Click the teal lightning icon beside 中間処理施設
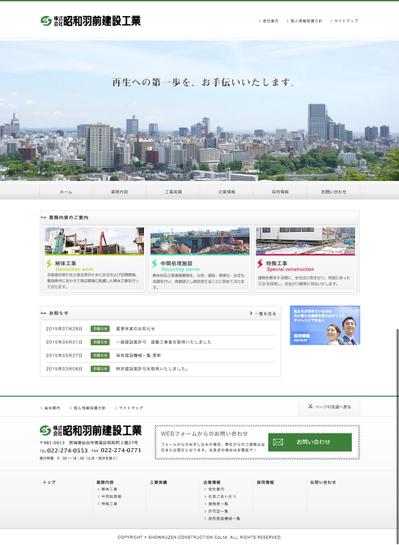This screenshot has height=545, width=399. coord(155,264)
